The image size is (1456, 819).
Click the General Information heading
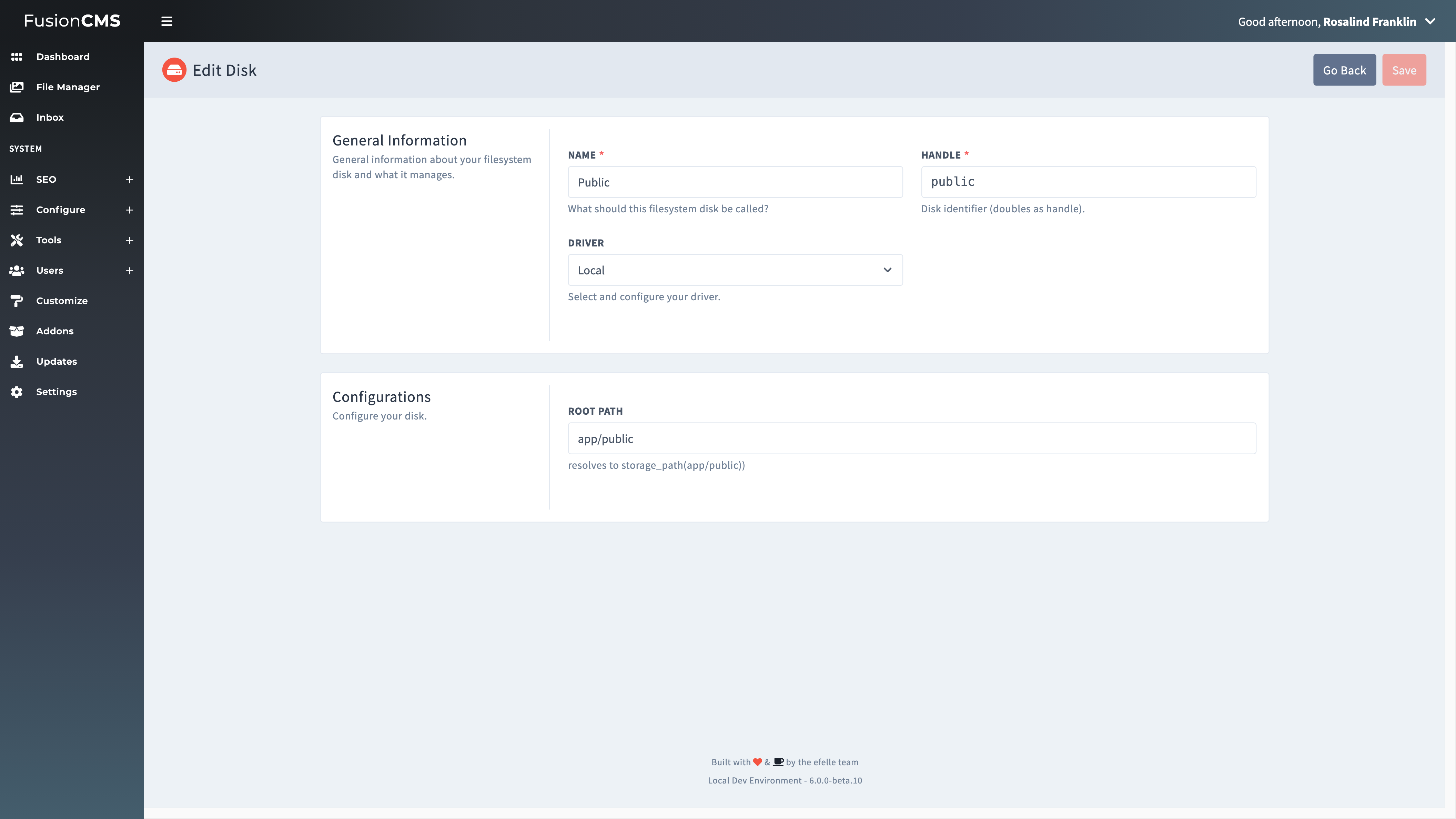(x=399, y=140)
